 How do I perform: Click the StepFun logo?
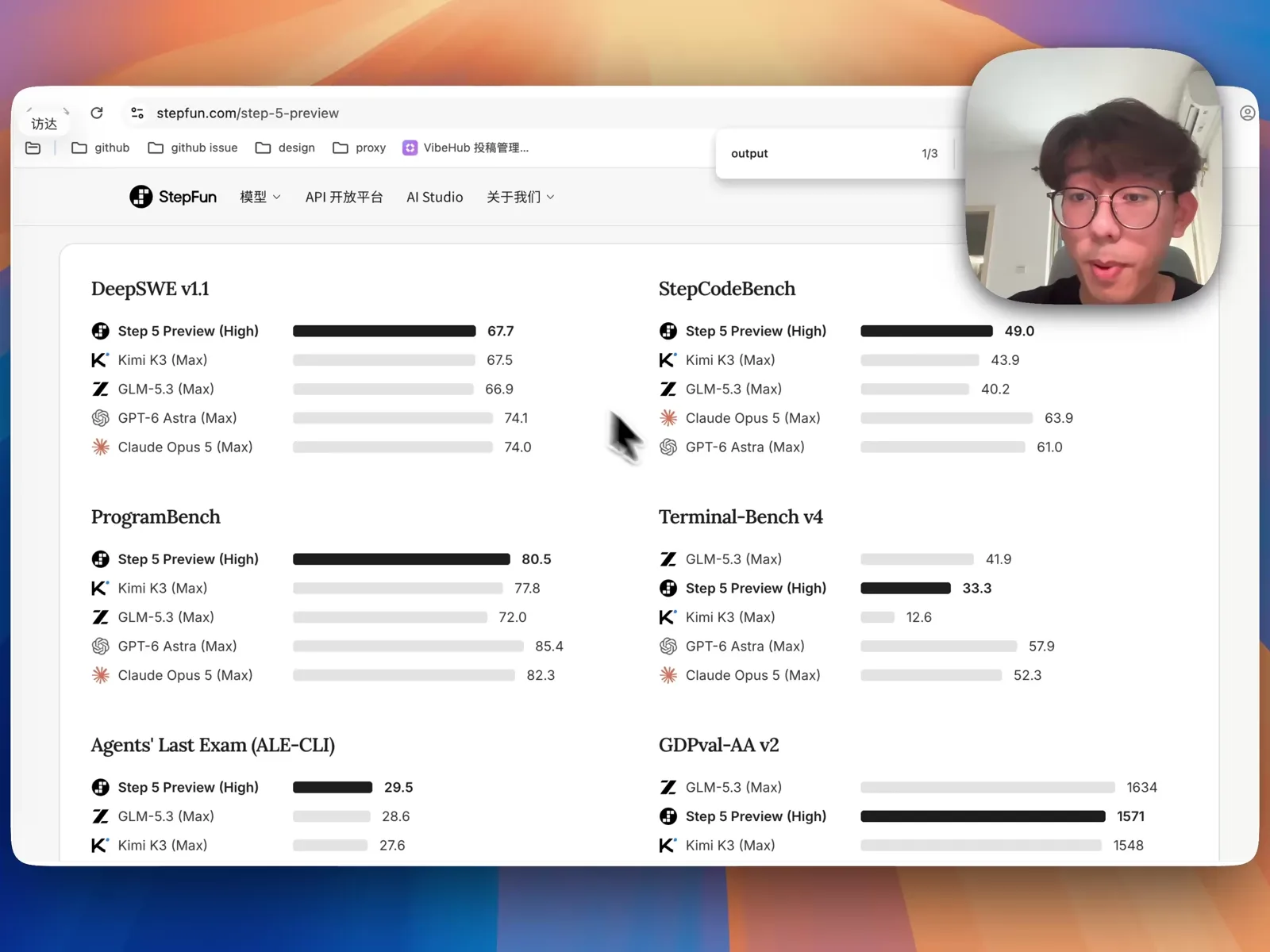pos(173,197)
